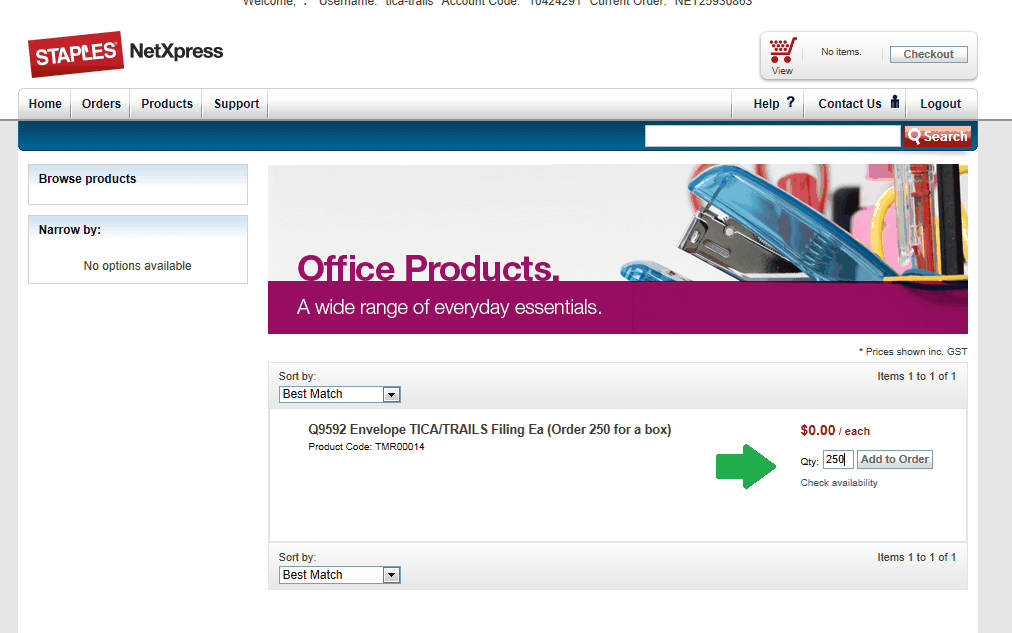Viewport: 1012px width, 633px height.
Task: Open the bottom Sort by dropdown
Action: point(339,575)
